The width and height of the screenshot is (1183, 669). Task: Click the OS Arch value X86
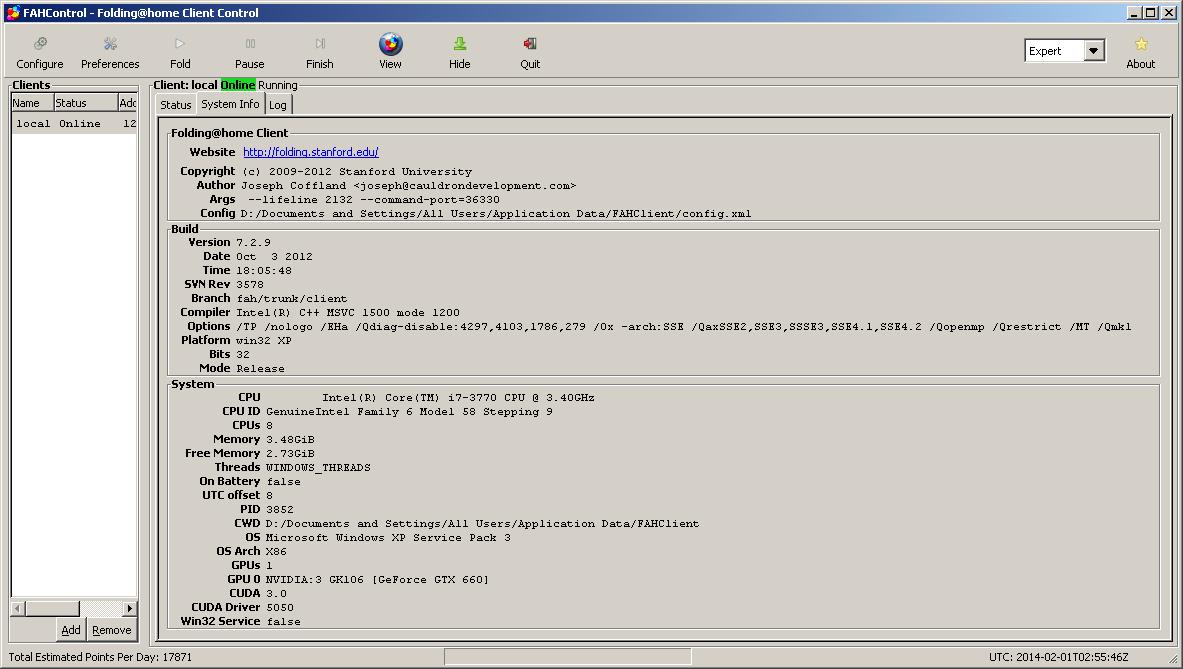276,552
